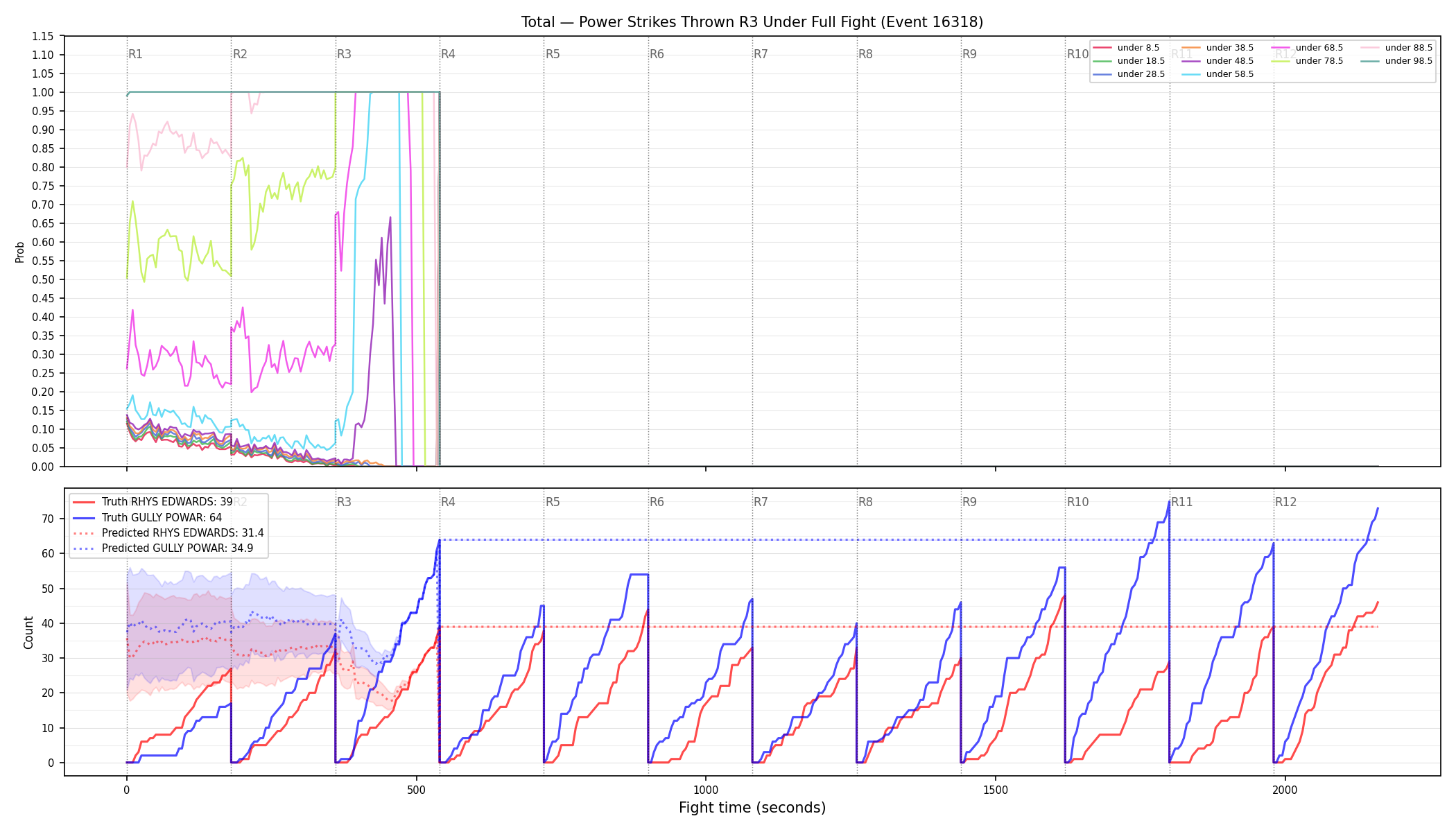Click the 1500 tick on the time axis
The height and width of the screenshot is (832, 1456).
click(996, 790)
